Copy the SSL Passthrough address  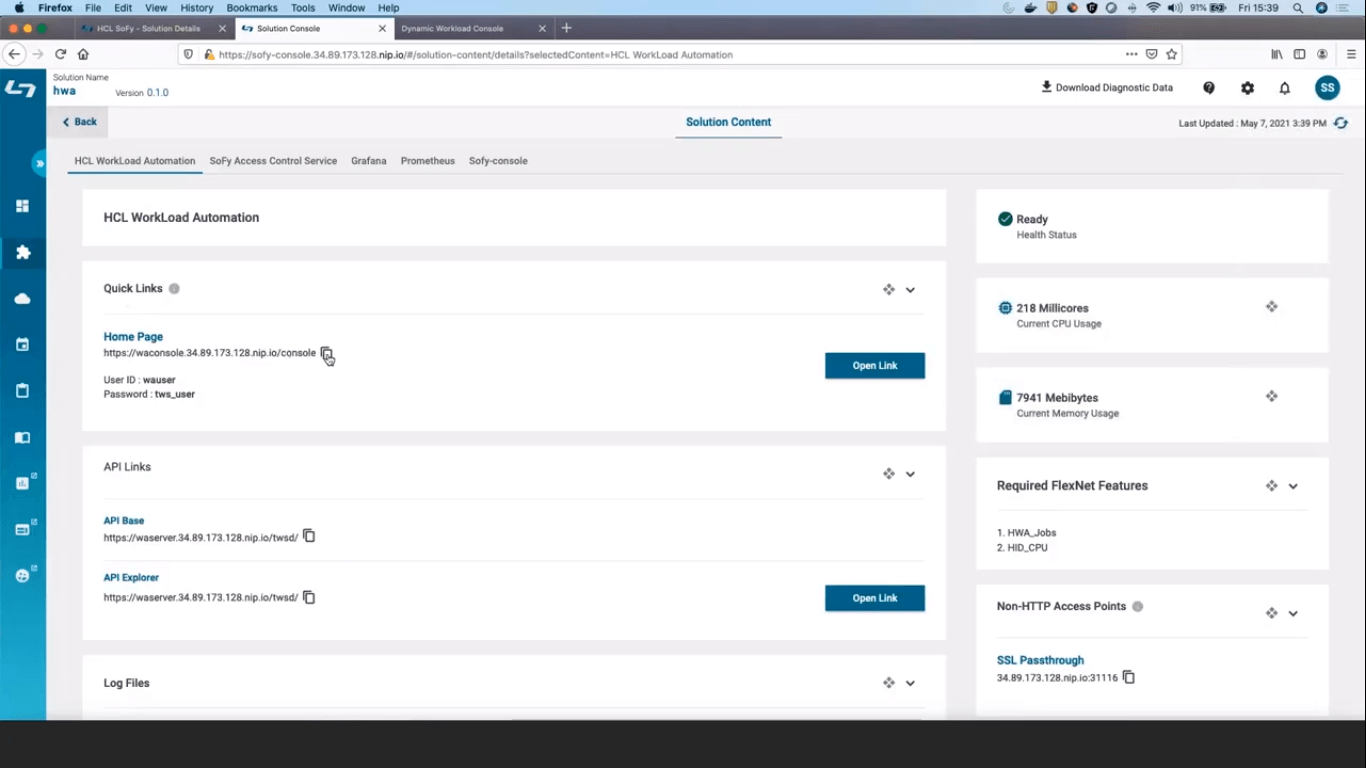1128,677
